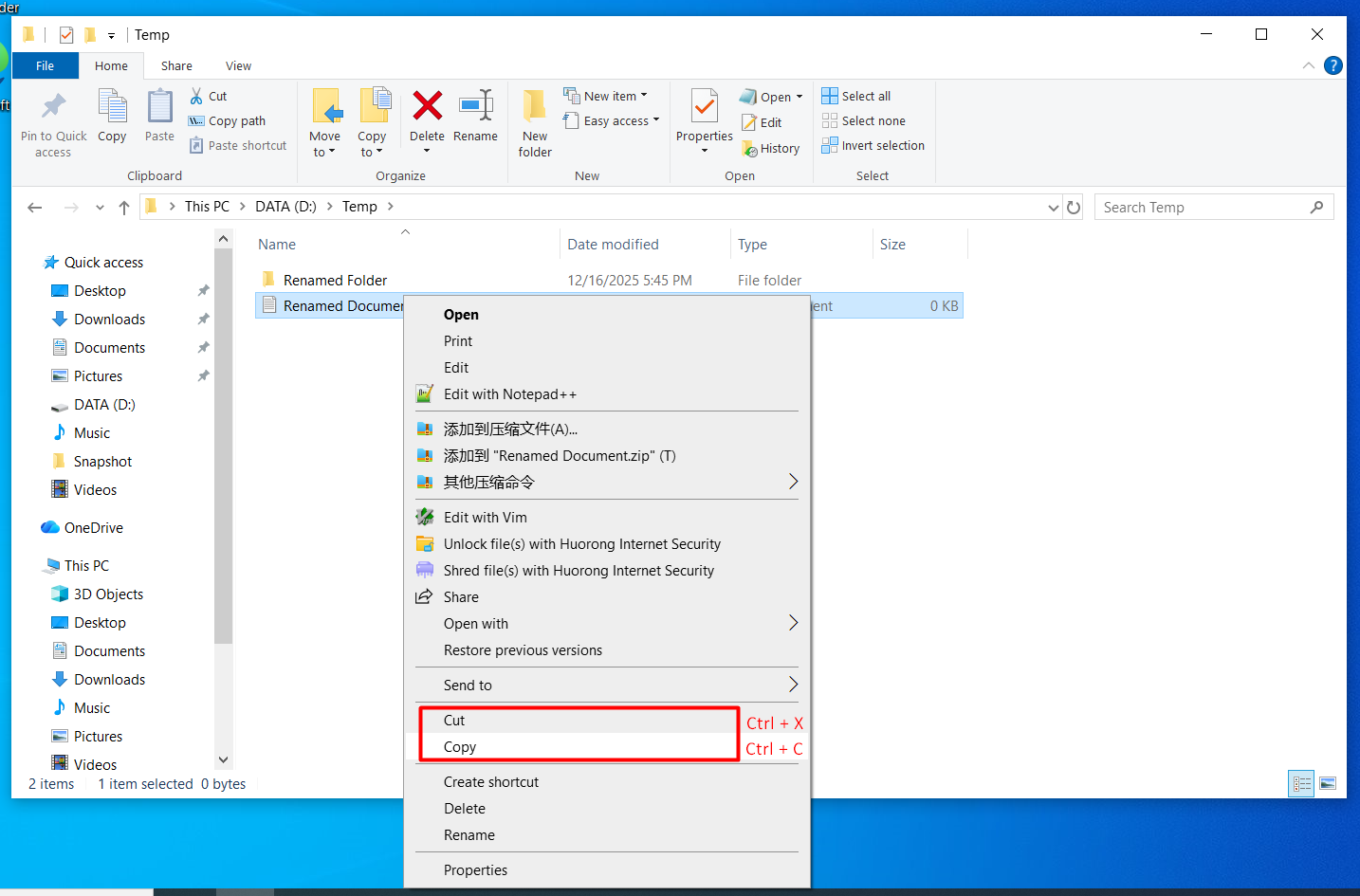This screenshot has height=896, width=1360.
Task: Click Paste shortcut in ribbon
Action: click(x=237, y=145)
